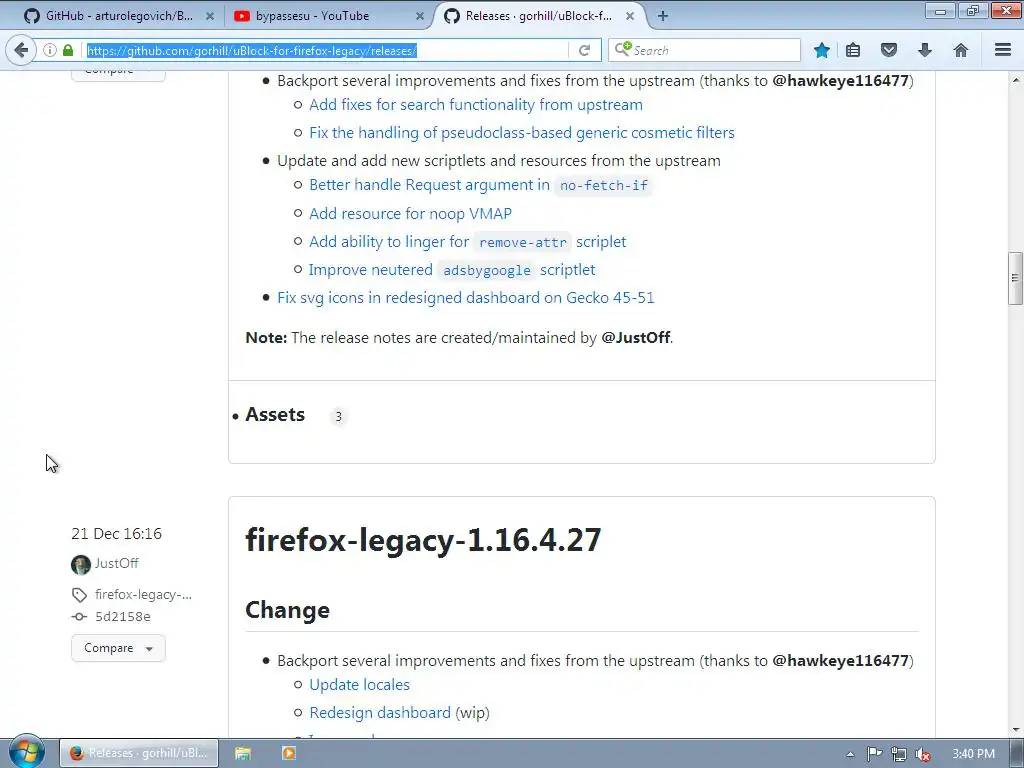Open 'Add ability to linger for remove-attr' link
This screenshot has height=768, width=1024.
(x=468, y=242)
